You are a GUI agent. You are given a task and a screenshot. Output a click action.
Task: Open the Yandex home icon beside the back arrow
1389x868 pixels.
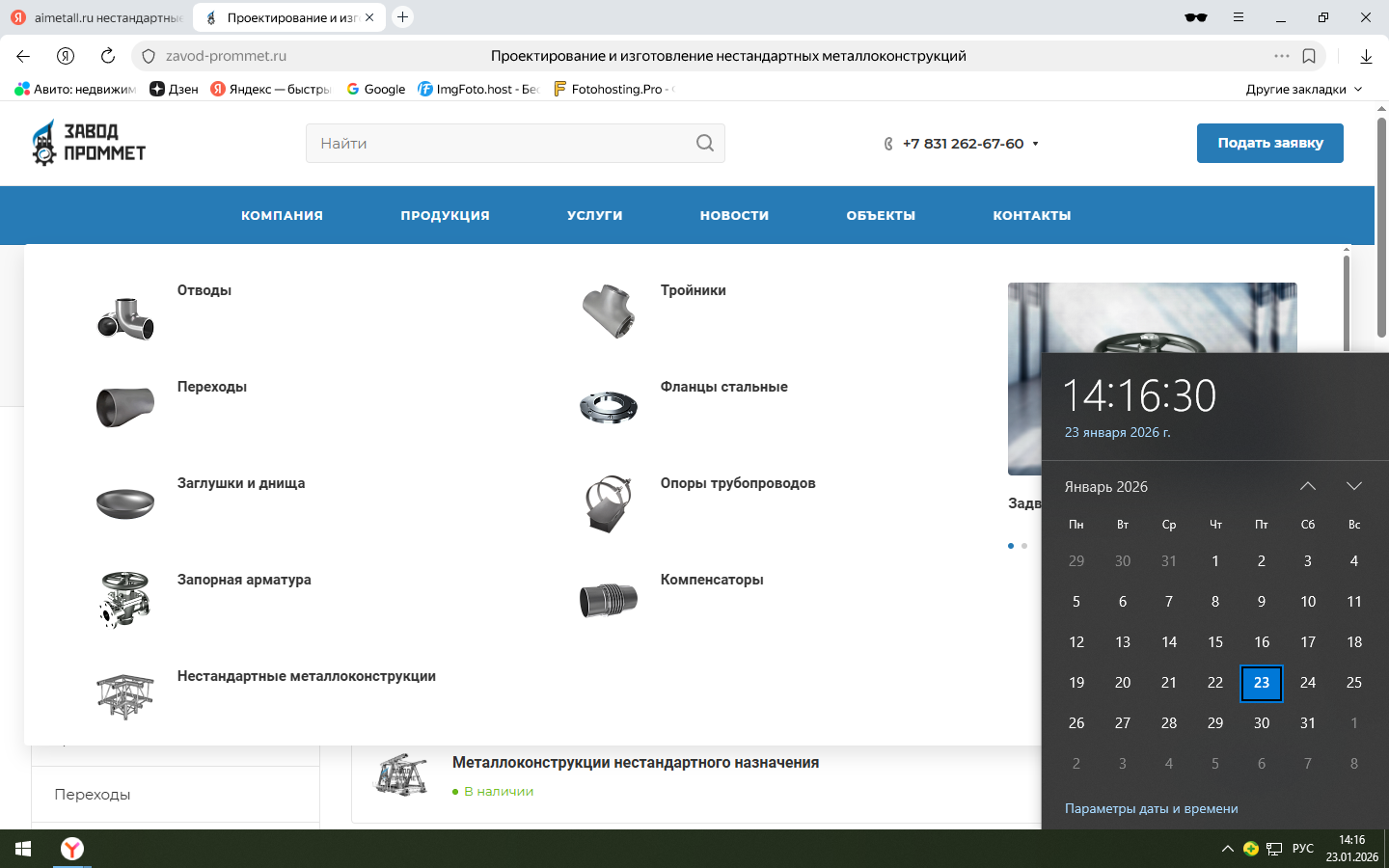tap(66, 56)
